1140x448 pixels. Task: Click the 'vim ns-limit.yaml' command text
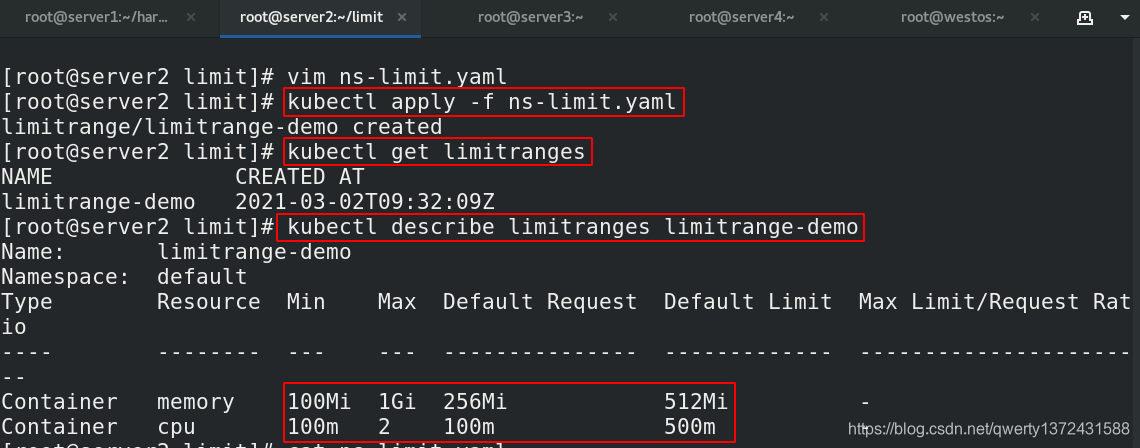point(397,76)
